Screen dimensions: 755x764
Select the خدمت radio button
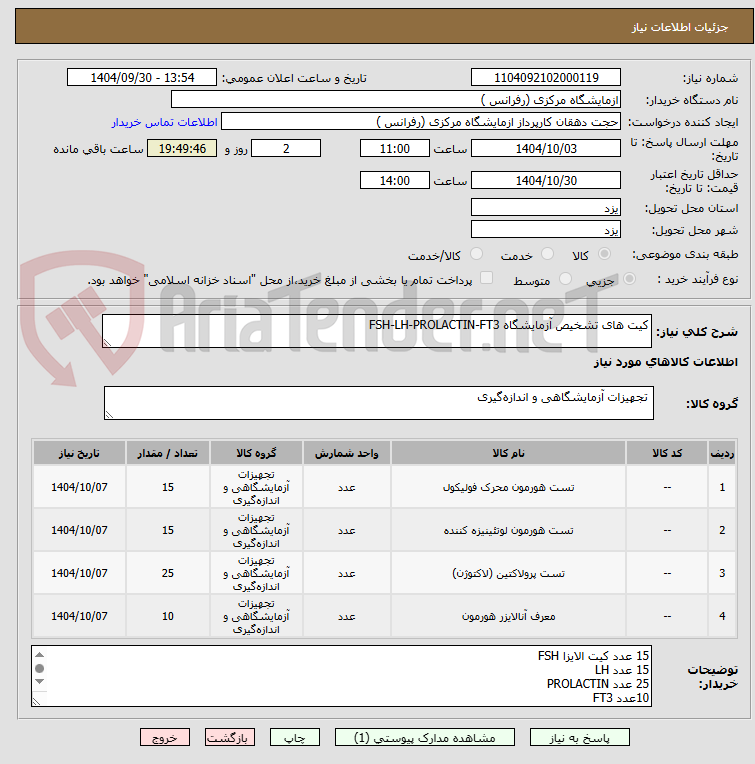click(547, 254)
